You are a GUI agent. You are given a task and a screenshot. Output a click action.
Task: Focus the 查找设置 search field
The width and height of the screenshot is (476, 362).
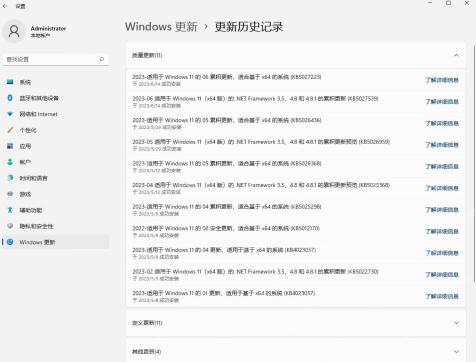click(55, 59)
